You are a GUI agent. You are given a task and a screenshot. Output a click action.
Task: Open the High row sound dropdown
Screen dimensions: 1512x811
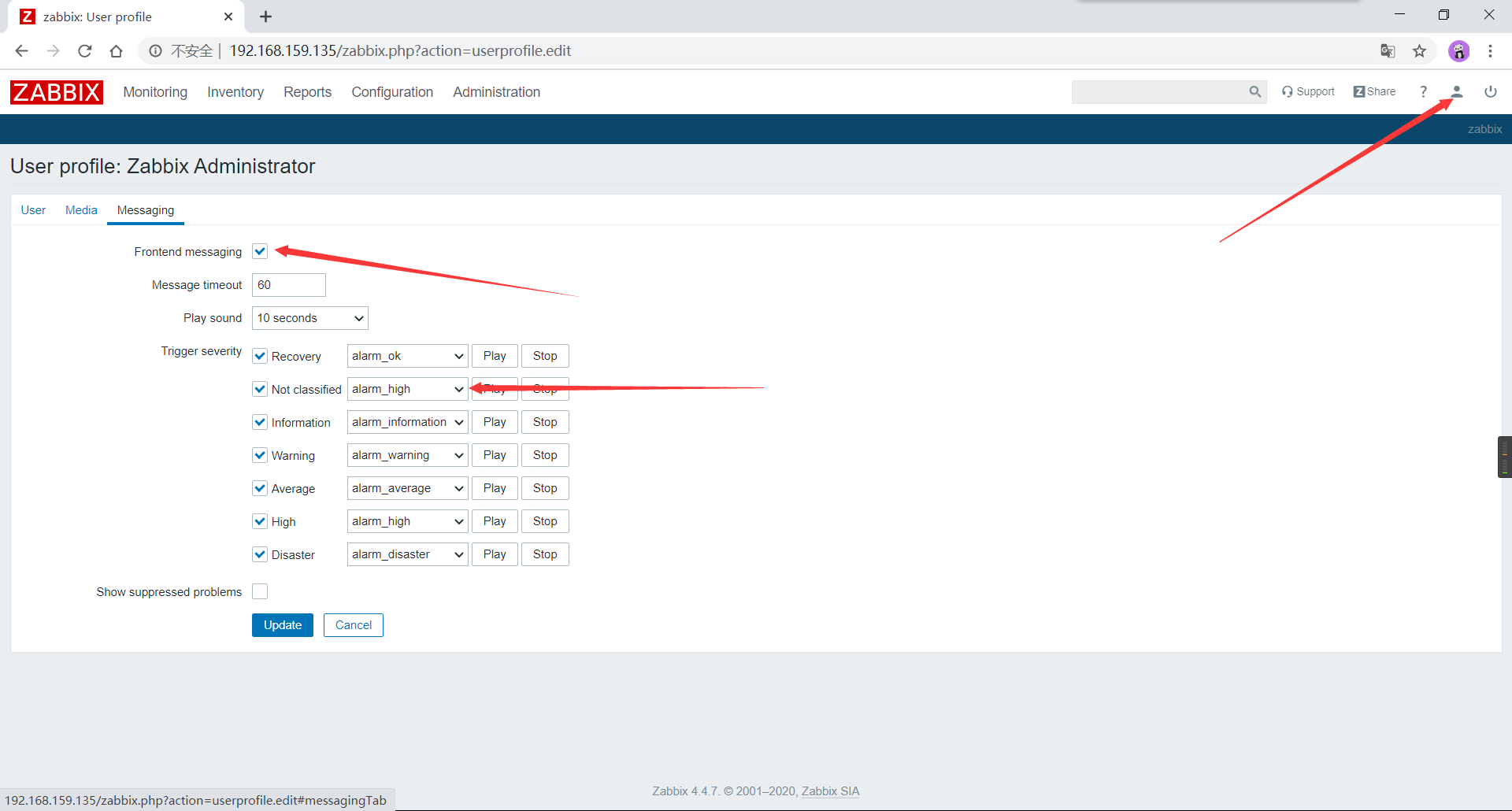[407, 521]
